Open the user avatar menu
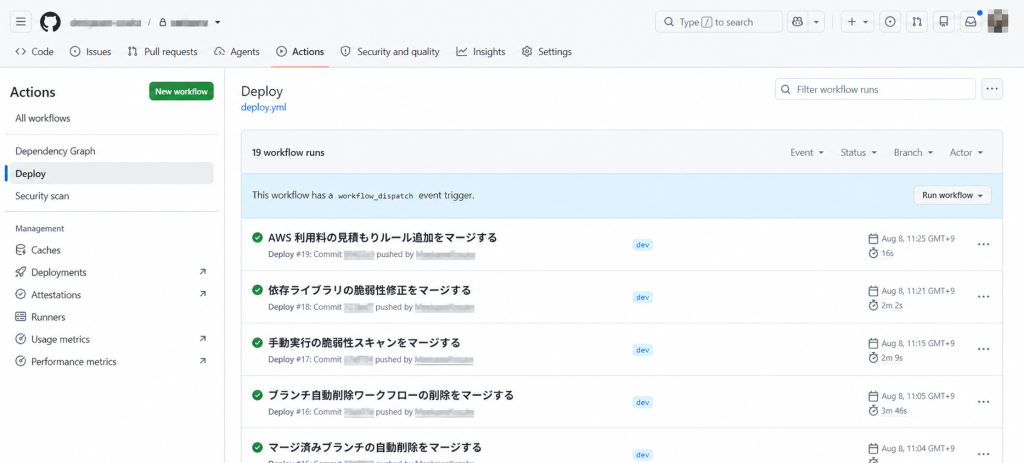 (x=998, y=22)
